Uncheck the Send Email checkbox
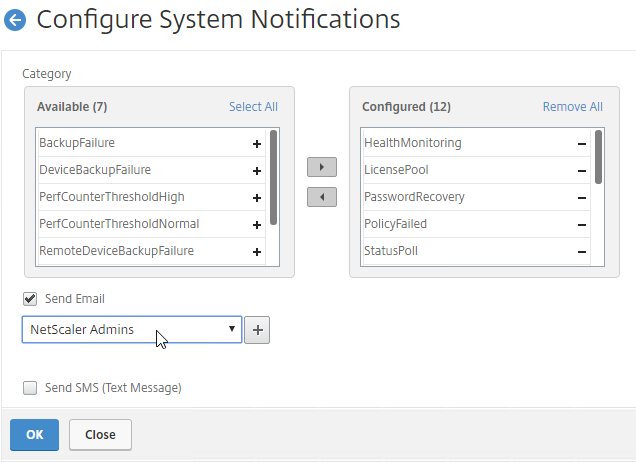 [x=30, y=299]
